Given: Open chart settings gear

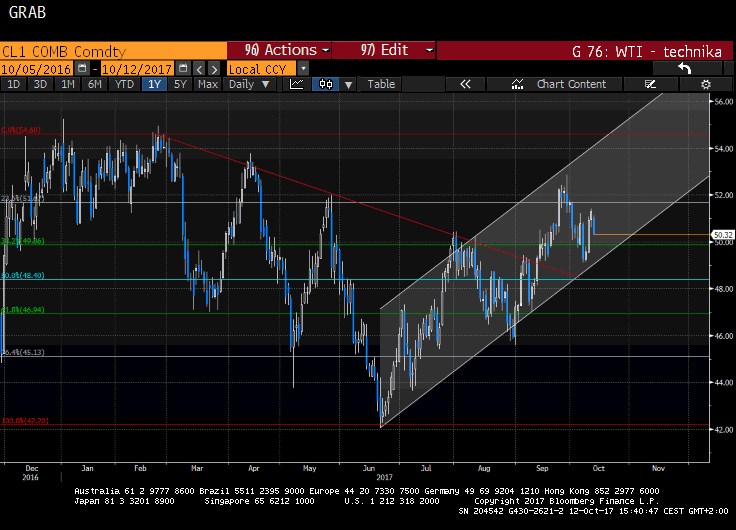Looking at the screenshot, I should click(706, 84).
